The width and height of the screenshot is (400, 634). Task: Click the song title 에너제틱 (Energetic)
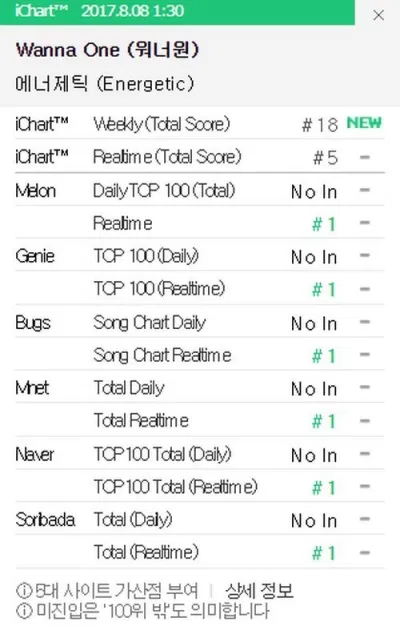[105, 84]
